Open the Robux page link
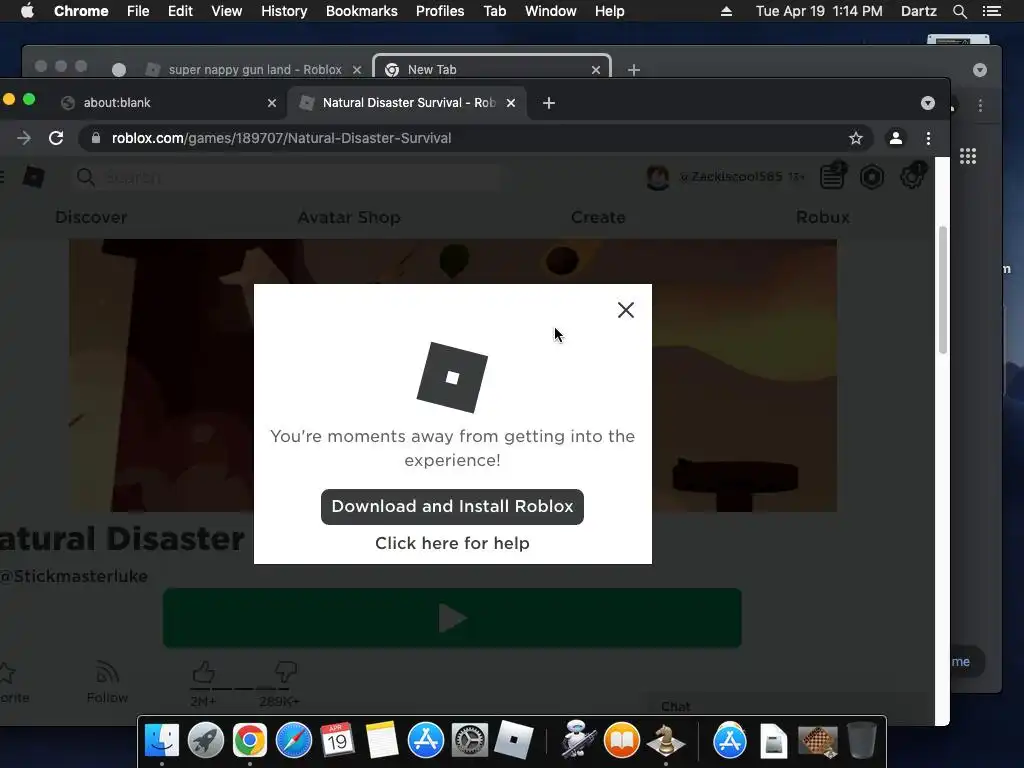Image resolution: width=1024 pixels, height=768 pixels. (823, 217)
